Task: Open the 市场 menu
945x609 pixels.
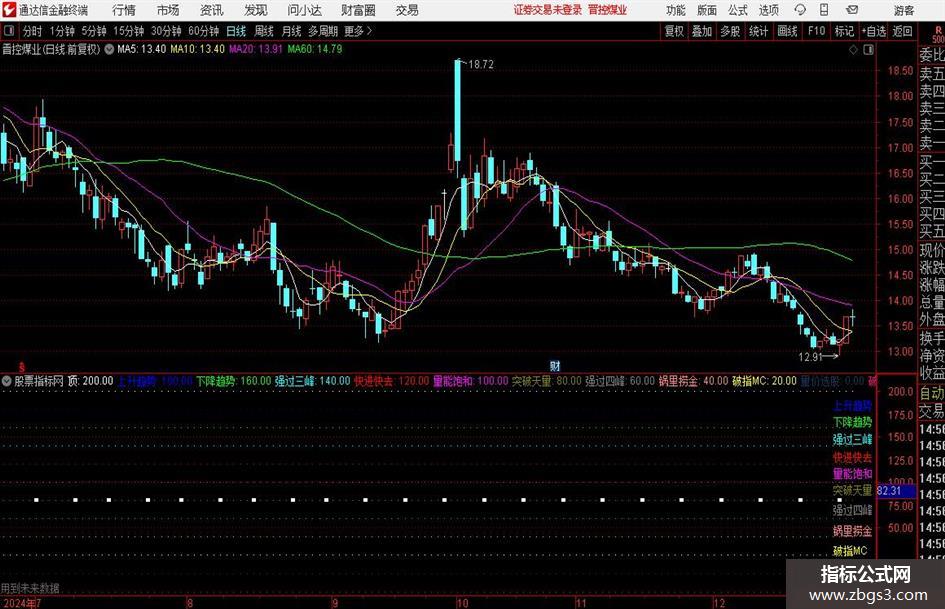Action: click(x=168, y=10)
